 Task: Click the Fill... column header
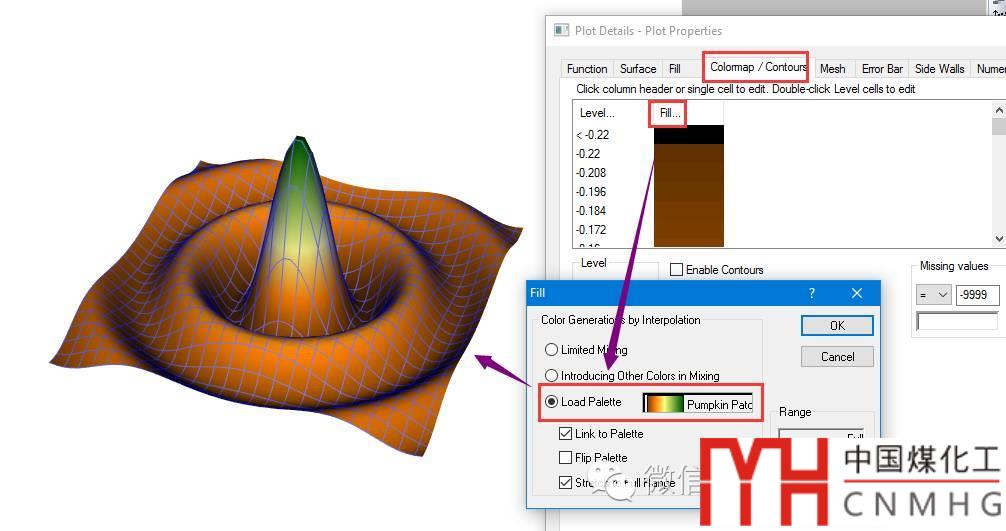(670, 113)
